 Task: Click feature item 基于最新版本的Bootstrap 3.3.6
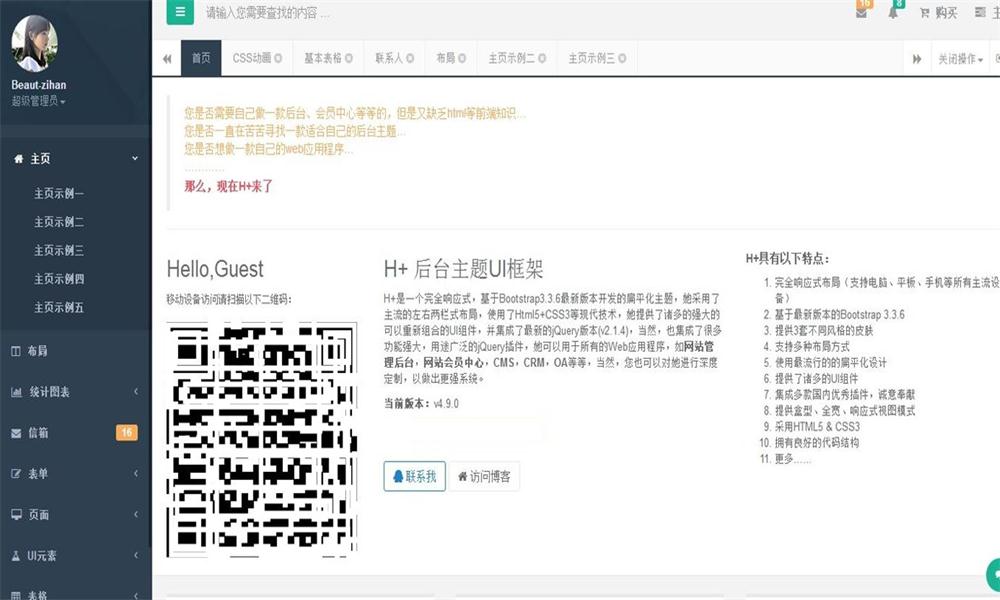839,314
